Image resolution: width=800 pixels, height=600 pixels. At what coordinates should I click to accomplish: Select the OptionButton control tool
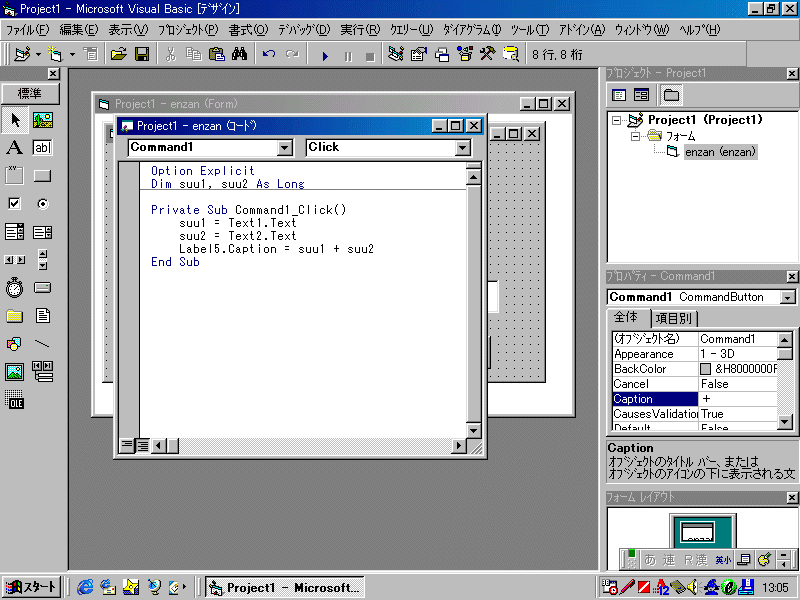click(43, 204)
